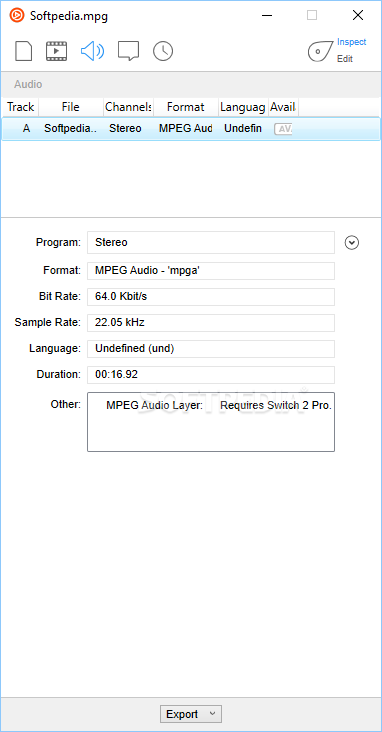Click the Format field MPEG Audio - 'mpga'

click(211, 271)
